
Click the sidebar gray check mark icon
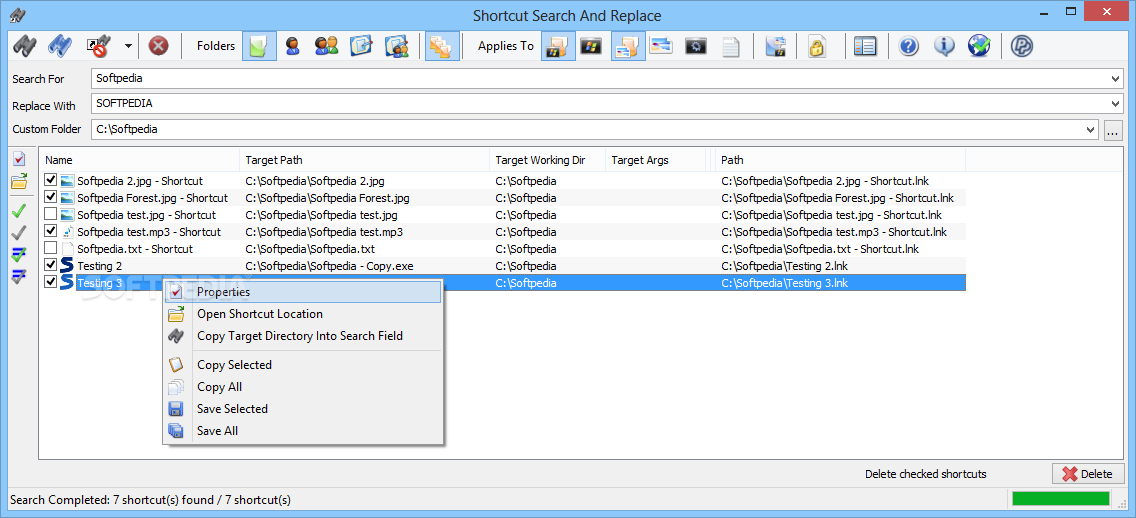[20, 233]
